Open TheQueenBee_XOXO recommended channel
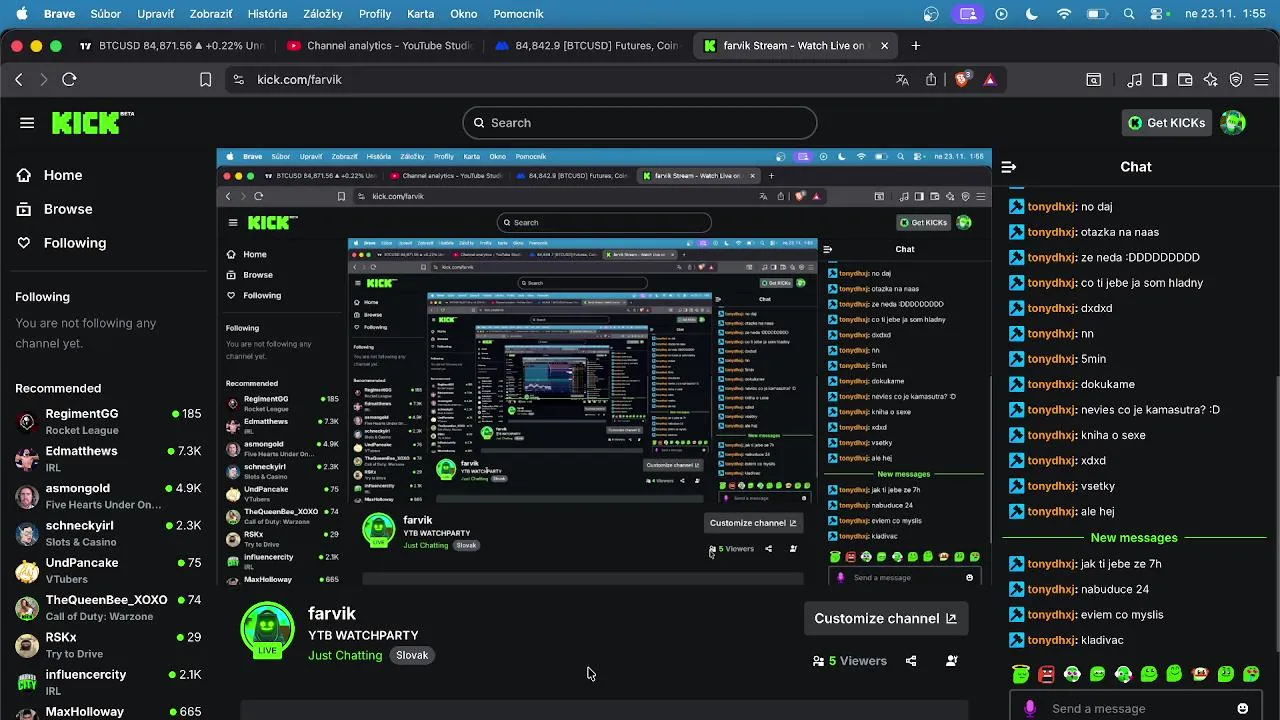The width and height of the screenshot is (1280, 720). coord(108,607)
